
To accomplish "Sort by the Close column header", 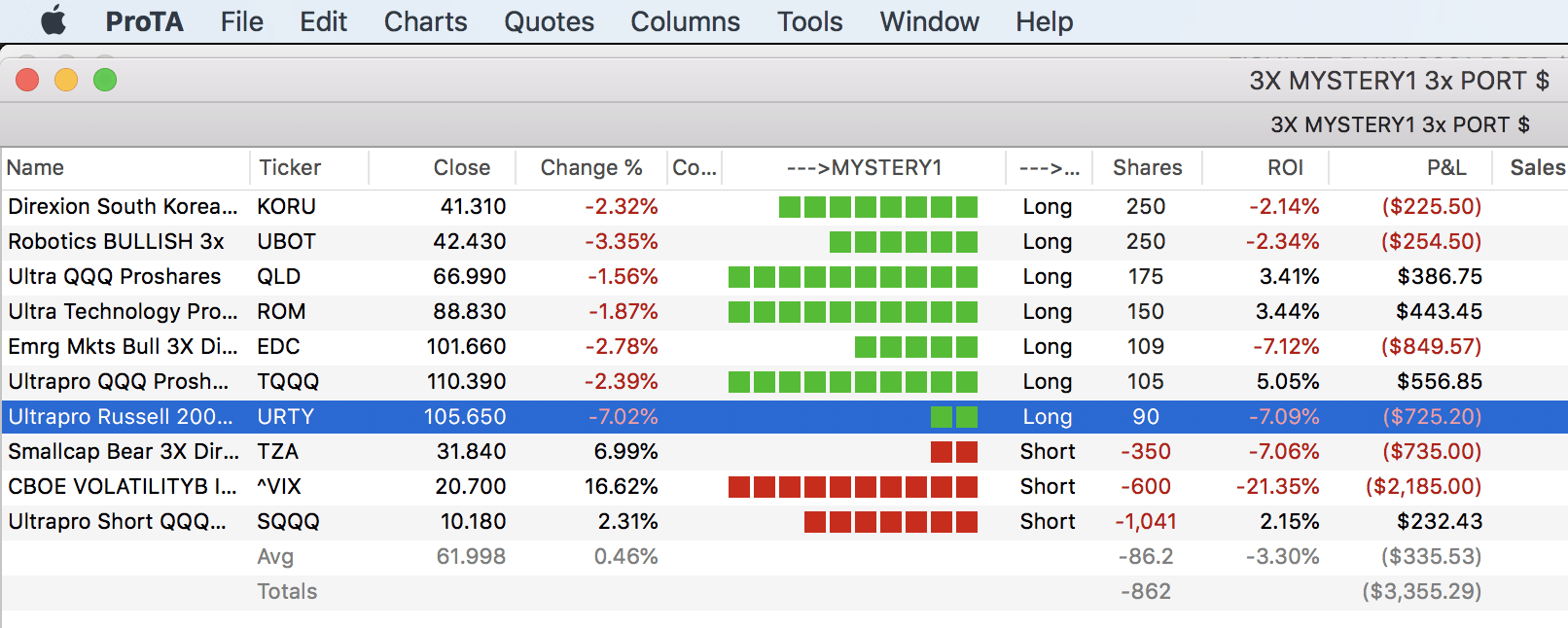I will (443, 167).
